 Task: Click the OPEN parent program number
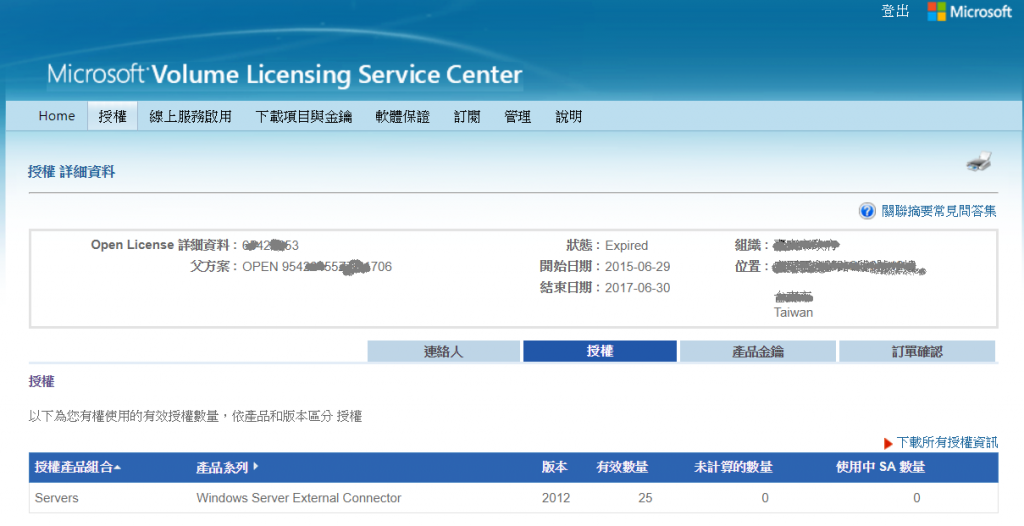coord(317,267)
